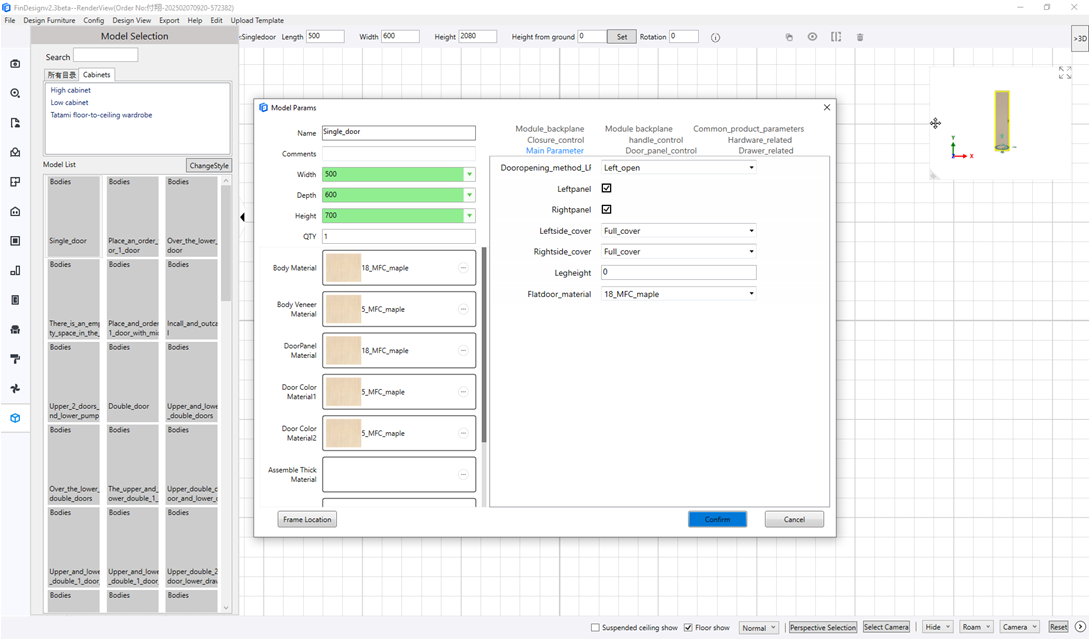Click the Legheight input field
This screenshot has width=1090, height=640.
tap(678, 272)
